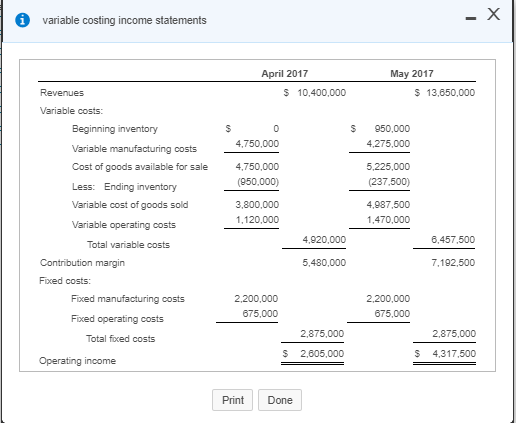Select April variable operating costs 1,120,000
The image size is (516, 423).
point(257,220)
